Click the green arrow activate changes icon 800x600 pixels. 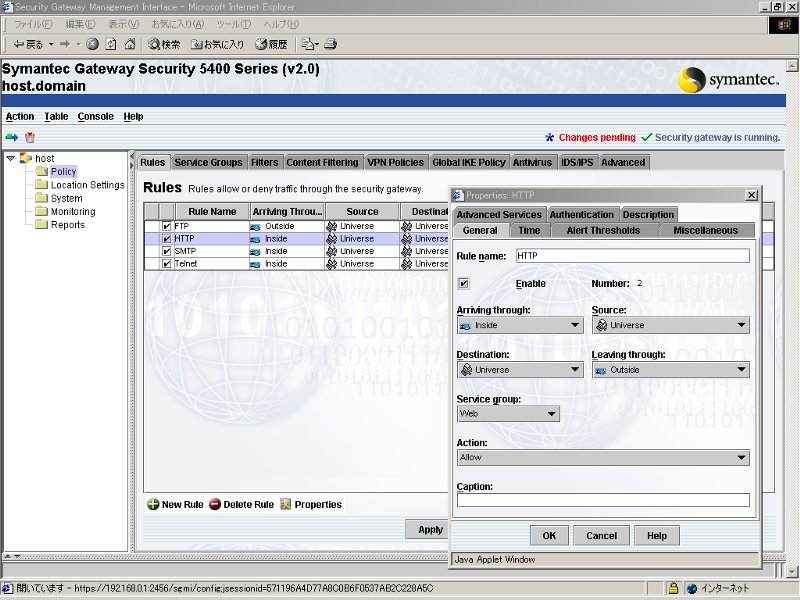pyautogui.click(x=12, y=137)
